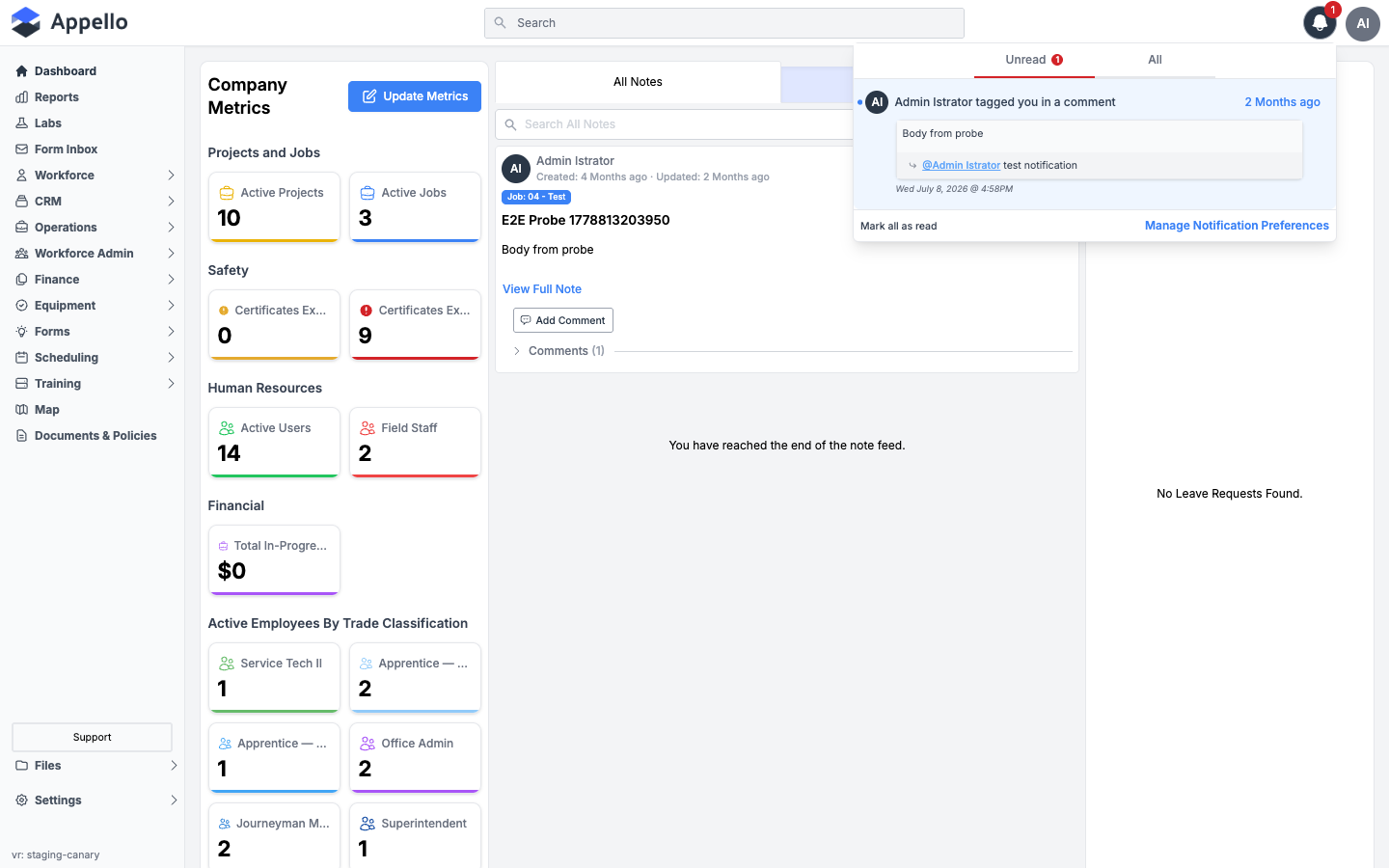Click Mark all as read
This screenshot has height=868, width=1389.
click(x=899, y=226)
